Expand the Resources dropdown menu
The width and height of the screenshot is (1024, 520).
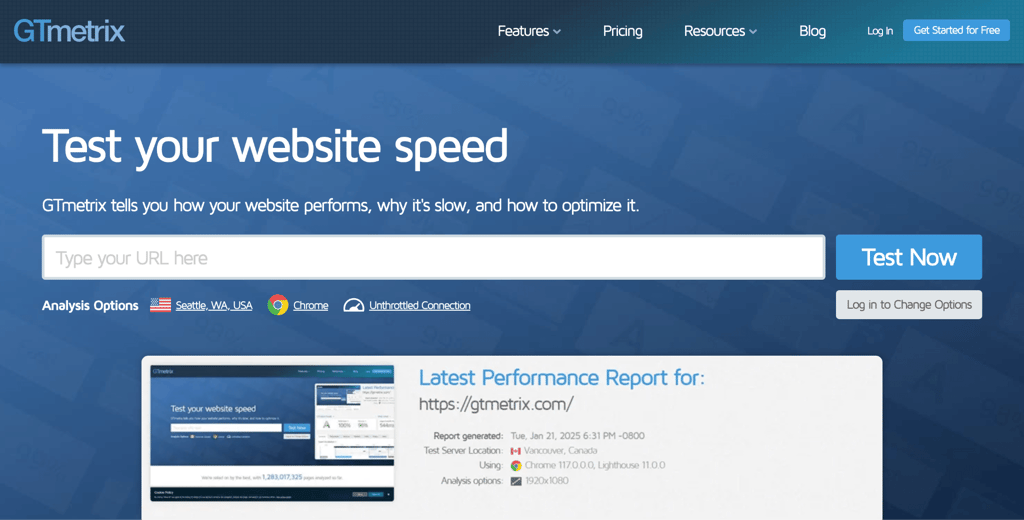click(720, 31)
